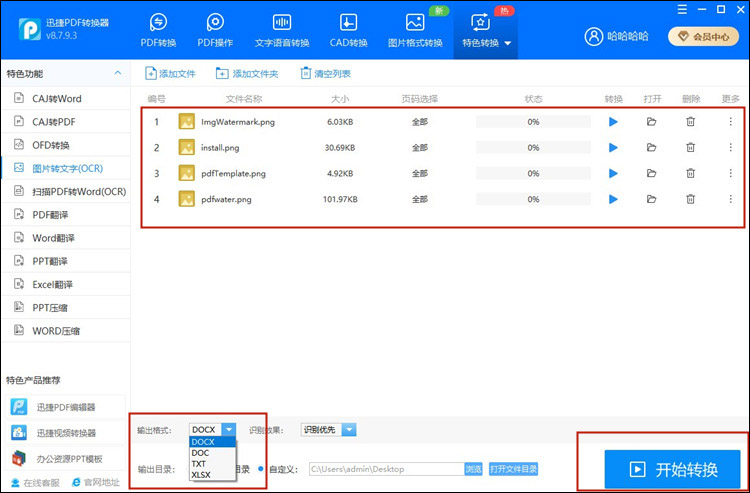Viewport: 750px width, 493px height.
Task: Select PDF翻译 in the sidebar
Action: (66, 215)
